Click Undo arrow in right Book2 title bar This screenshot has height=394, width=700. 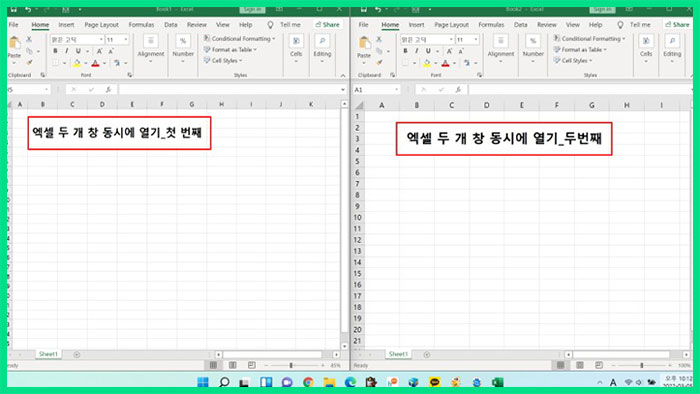pyautogui.click(x=378, y=9)
